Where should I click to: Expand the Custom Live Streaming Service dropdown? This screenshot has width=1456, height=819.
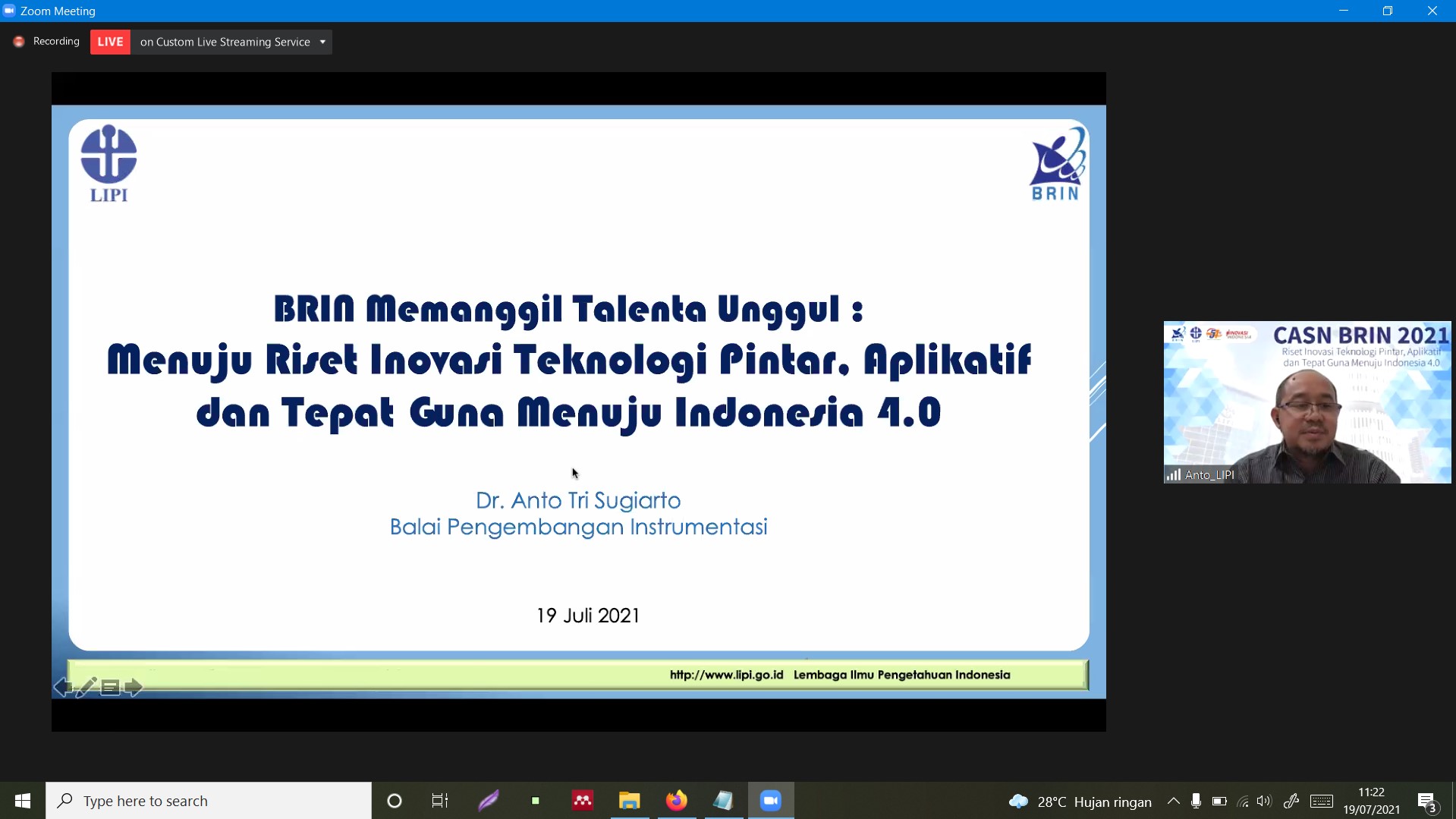[x=322, y=42]
